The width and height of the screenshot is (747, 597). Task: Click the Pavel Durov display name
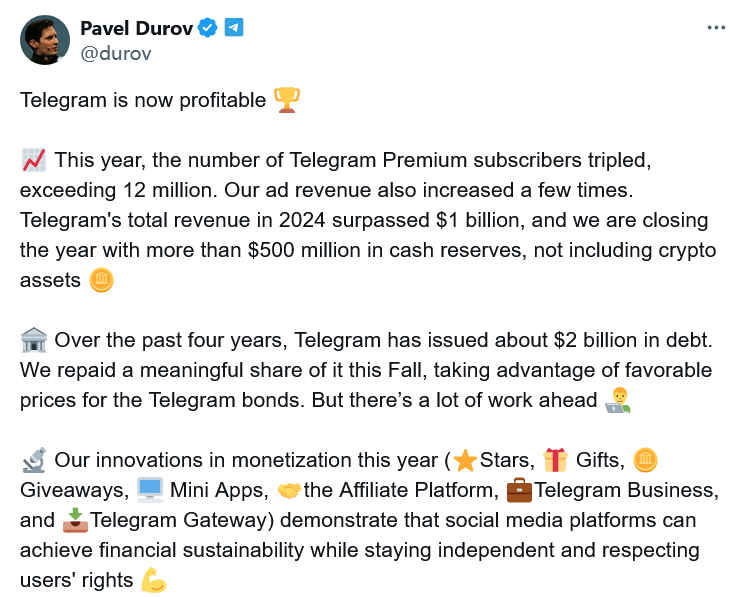[x=136, y=28]
